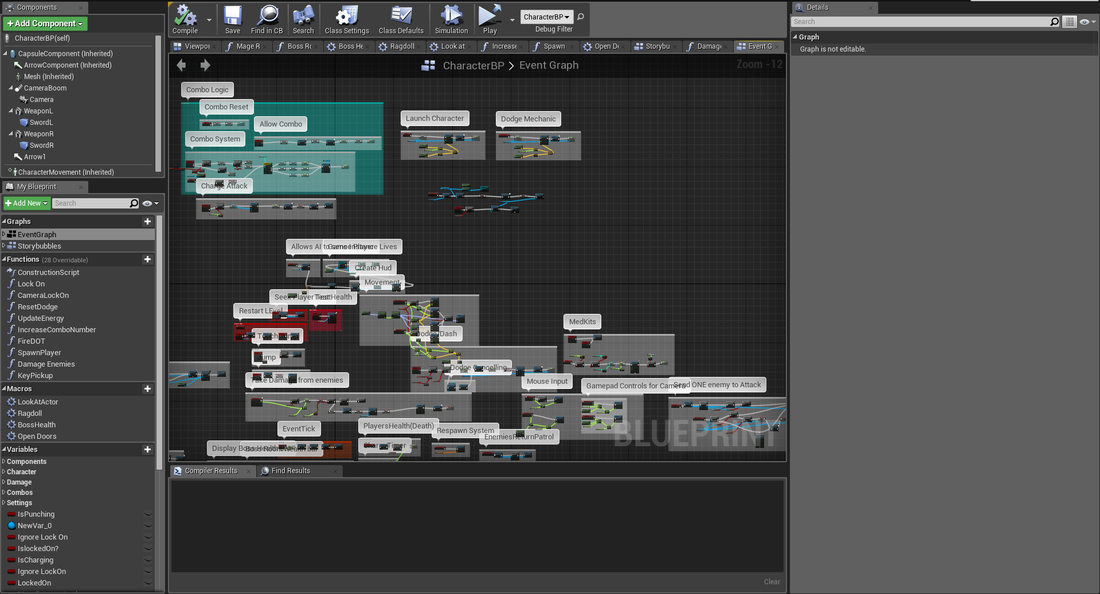This screenshot has height=594, width=1100.
Task: Open Class Settings
Action: pos(346,16)
